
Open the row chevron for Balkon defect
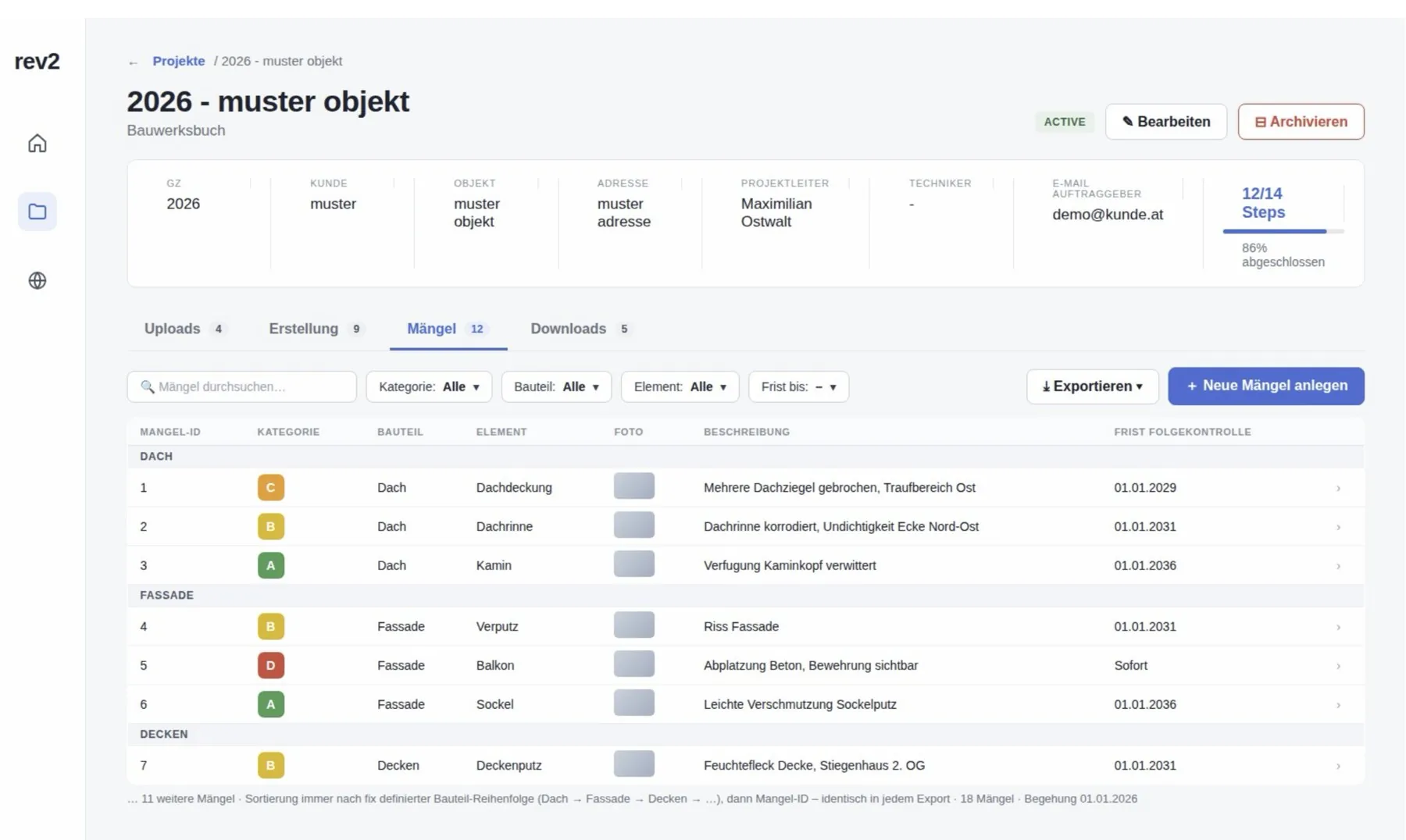click(x=1338, y=667)
